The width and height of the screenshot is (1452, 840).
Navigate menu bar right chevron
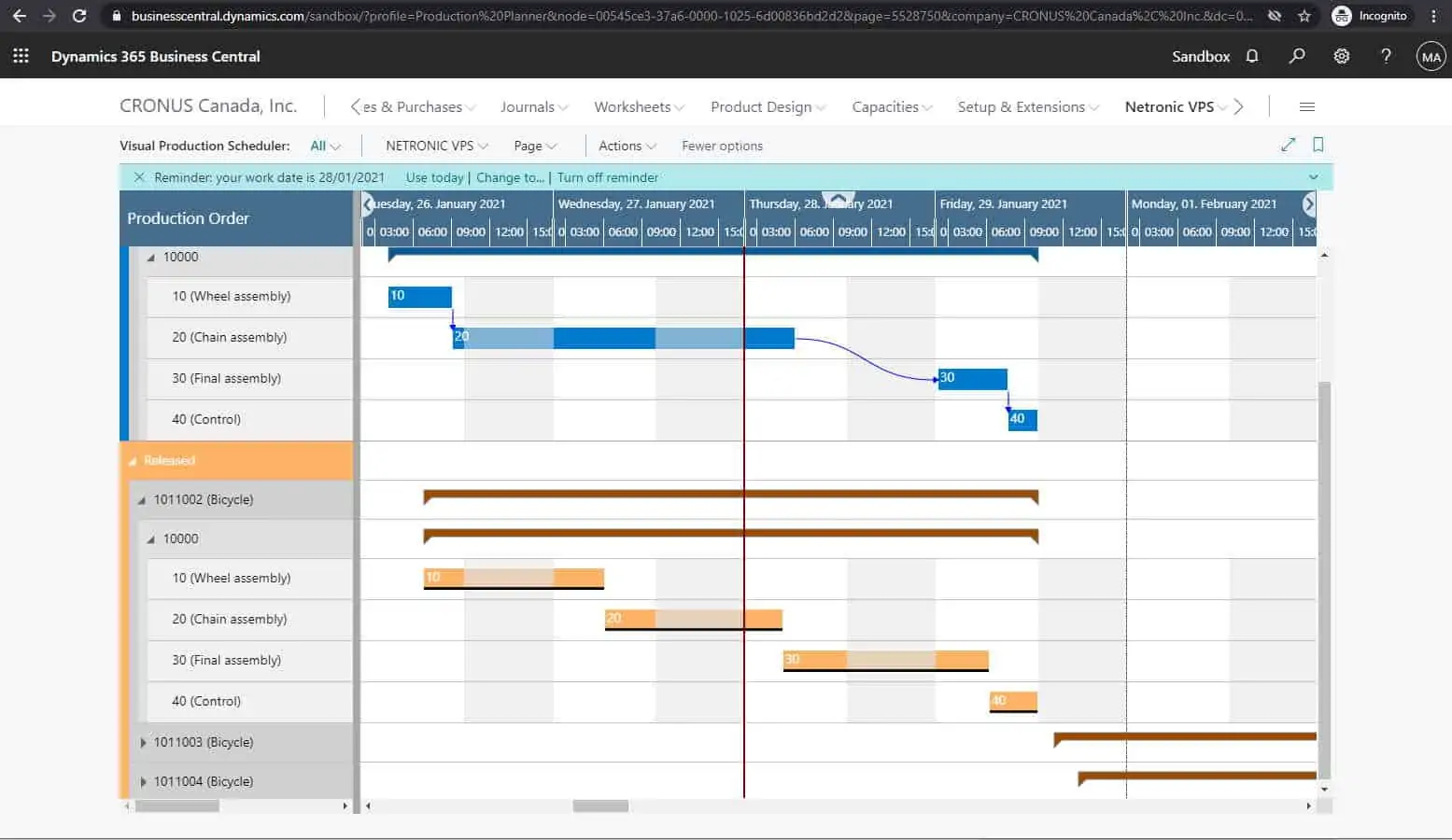pyautogui.click(x=1238, y=106)
